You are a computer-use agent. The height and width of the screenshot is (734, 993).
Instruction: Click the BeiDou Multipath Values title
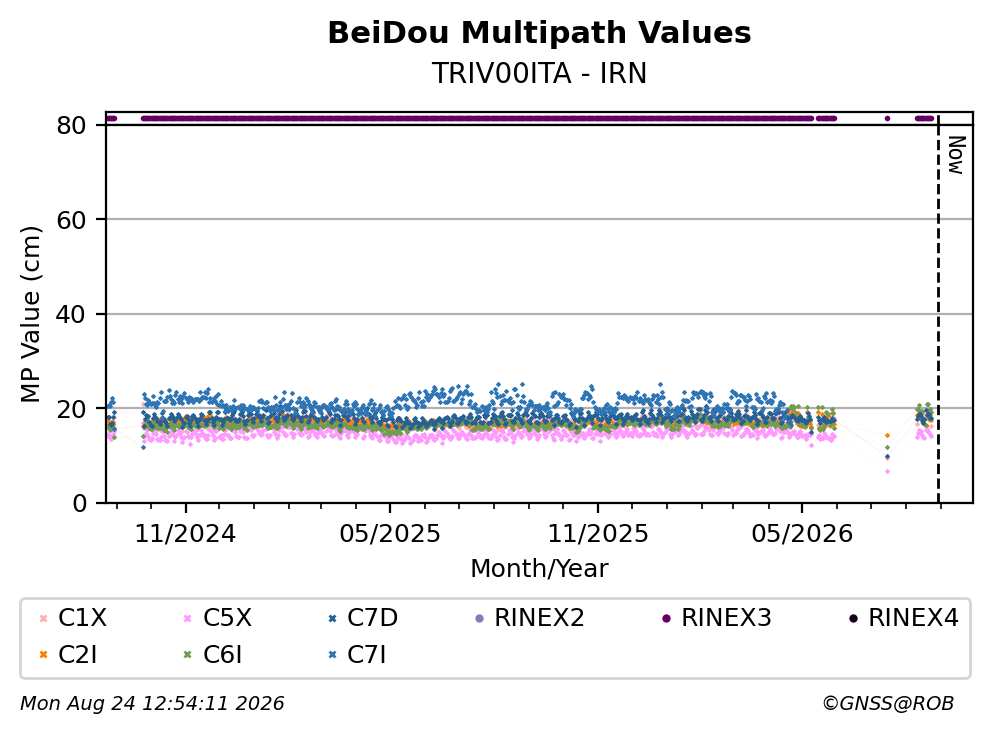pos(539,33)
